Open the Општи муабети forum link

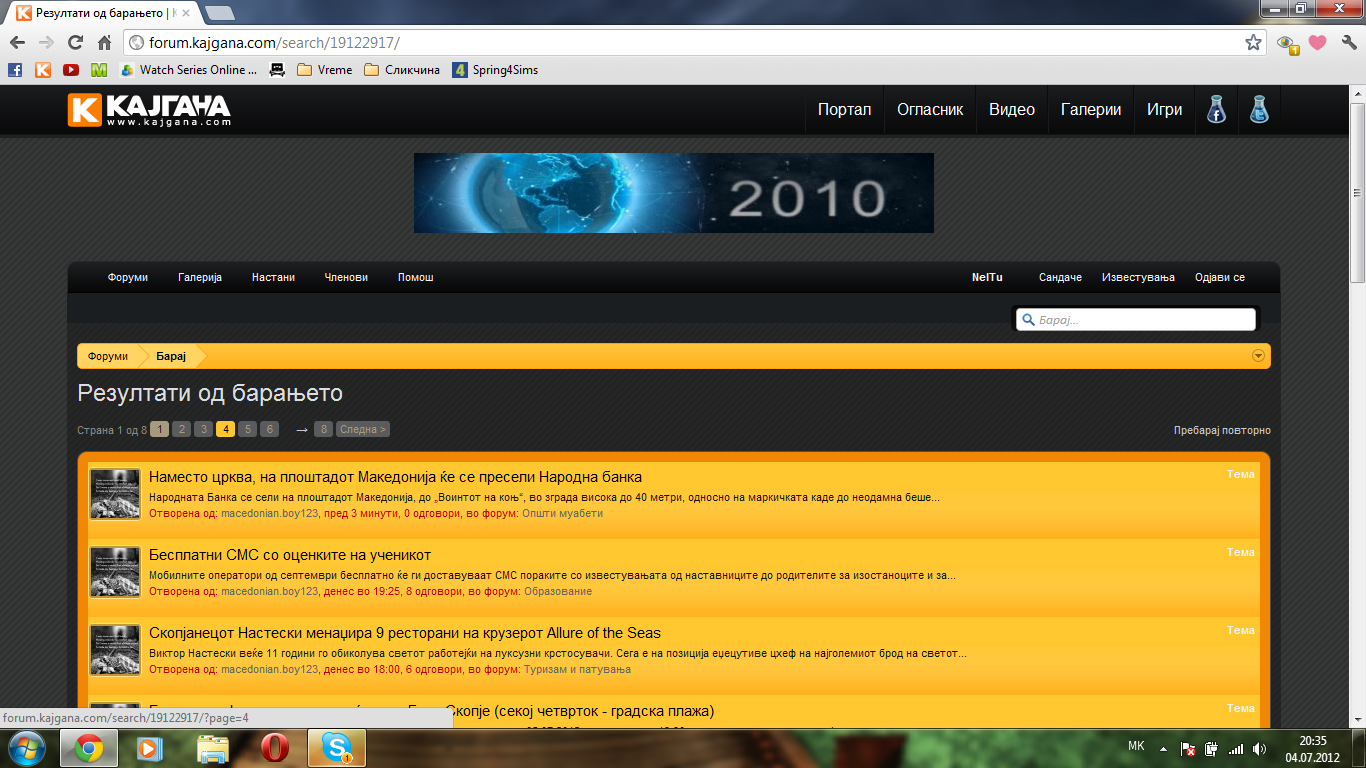click(563, 513)
